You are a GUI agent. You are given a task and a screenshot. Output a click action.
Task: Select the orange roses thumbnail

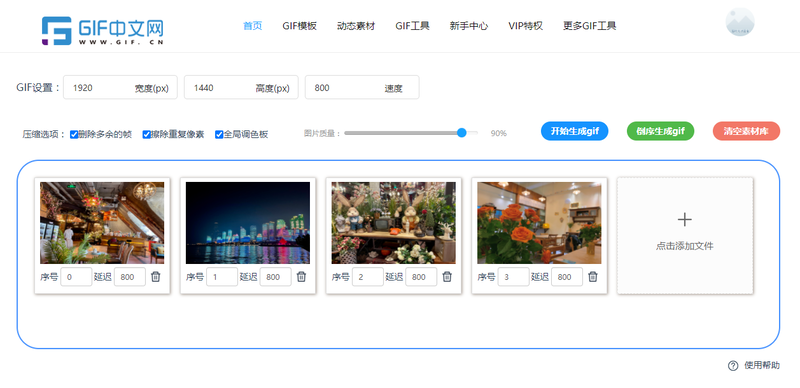coord(539,223)
